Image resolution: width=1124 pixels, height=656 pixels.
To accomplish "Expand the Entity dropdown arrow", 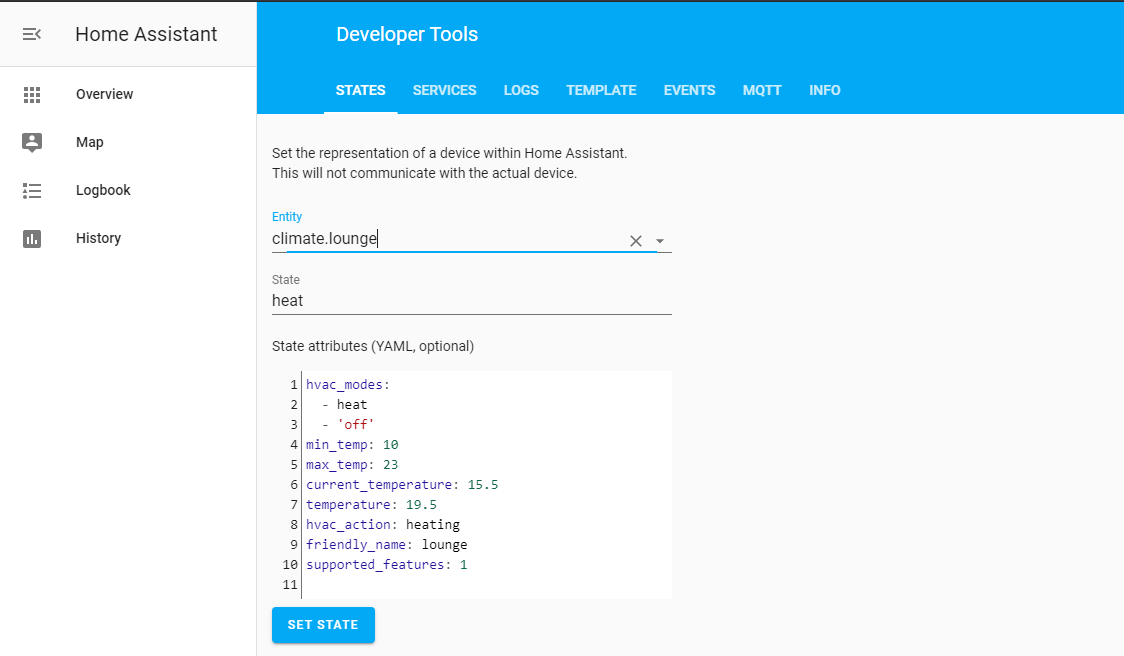I will pos(659,241).
